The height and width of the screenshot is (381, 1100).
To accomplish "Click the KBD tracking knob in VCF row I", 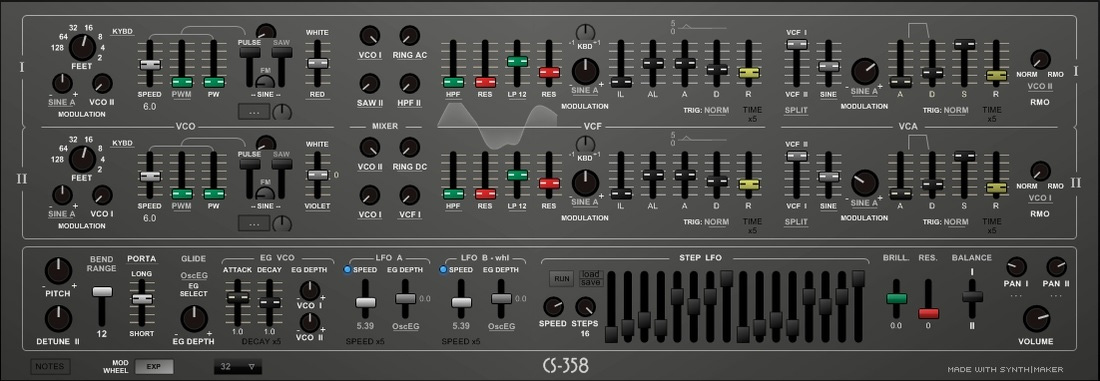I will tap(585, 32).
